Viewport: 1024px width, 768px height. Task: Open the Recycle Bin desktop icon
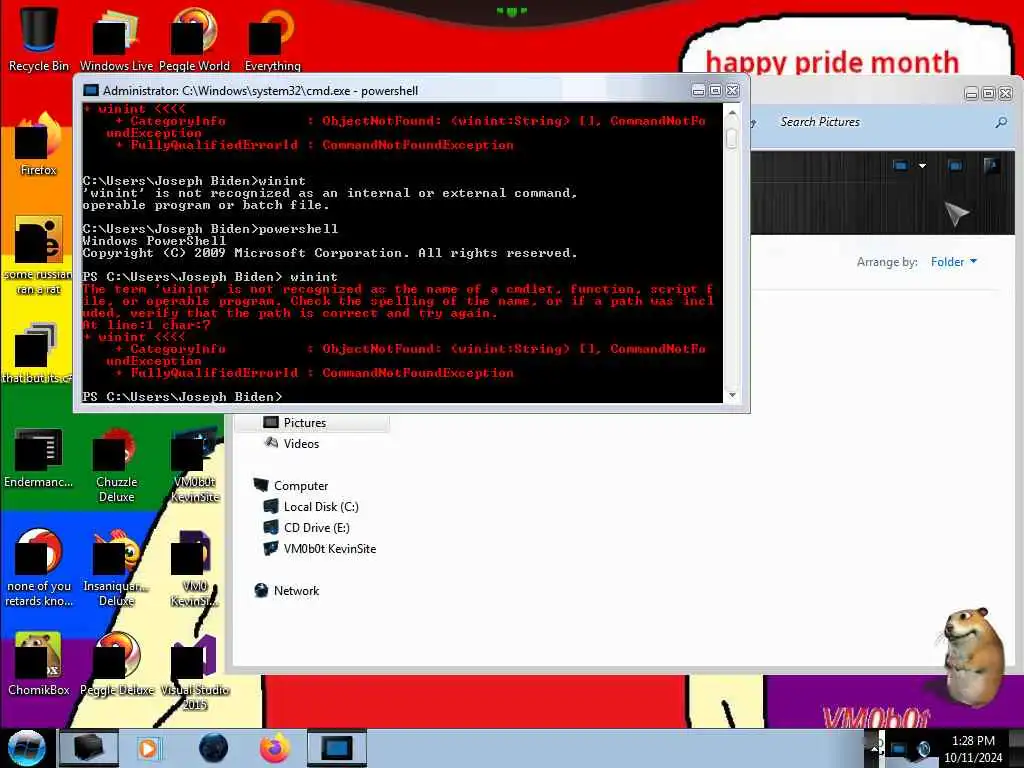point(39,39)
